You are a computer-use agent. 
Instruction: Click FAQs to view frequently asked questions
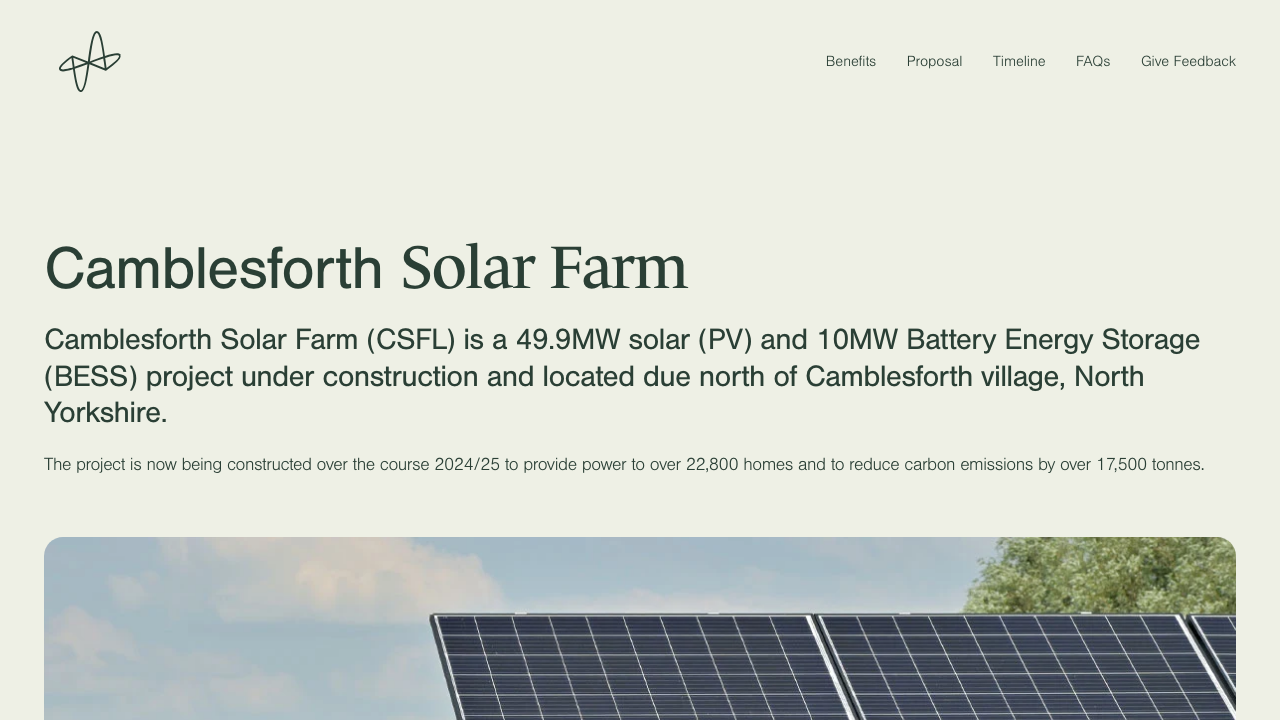1092,61
